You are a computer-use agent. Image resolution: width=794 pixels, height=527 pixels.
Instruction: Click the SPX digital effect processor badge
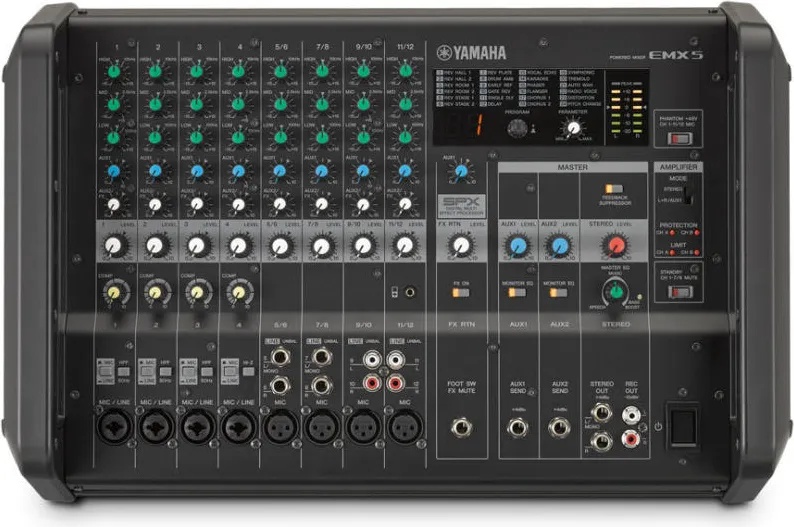click(x=461, y=206)
